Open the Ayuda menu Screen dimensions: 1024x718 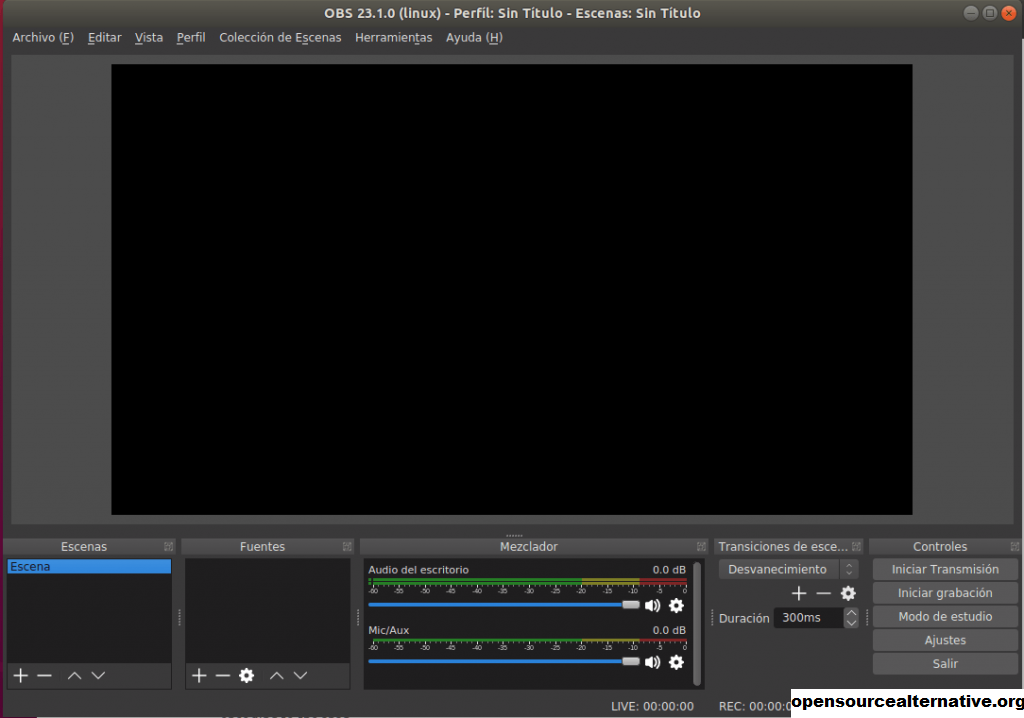474,38
